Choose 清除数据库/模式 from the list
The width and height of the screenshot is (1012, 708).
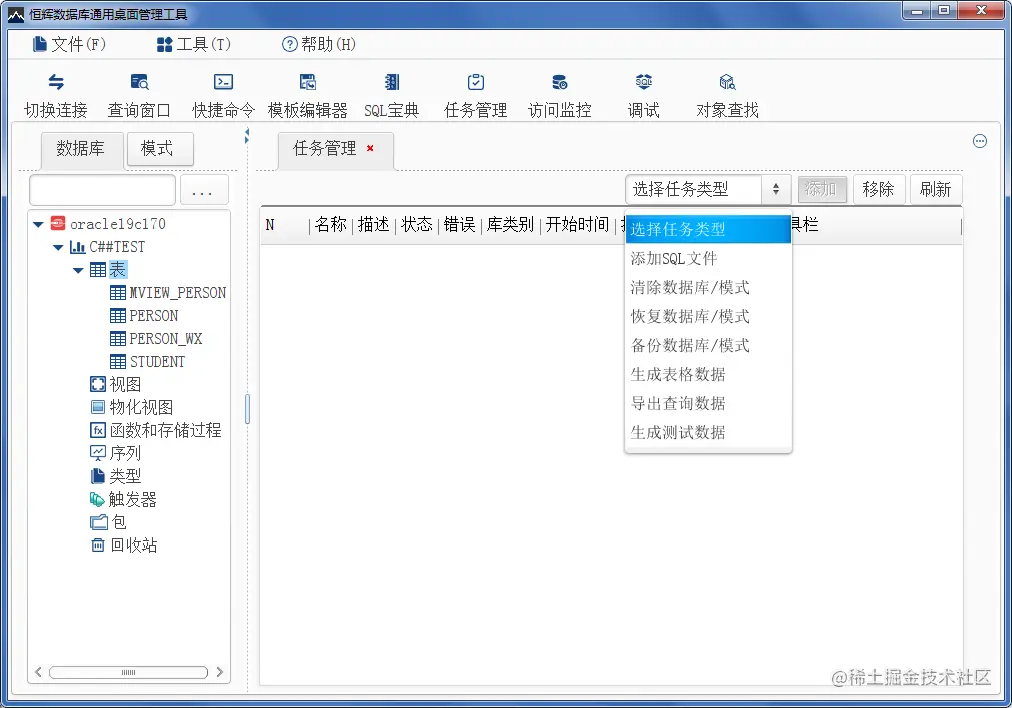[708, 287]
